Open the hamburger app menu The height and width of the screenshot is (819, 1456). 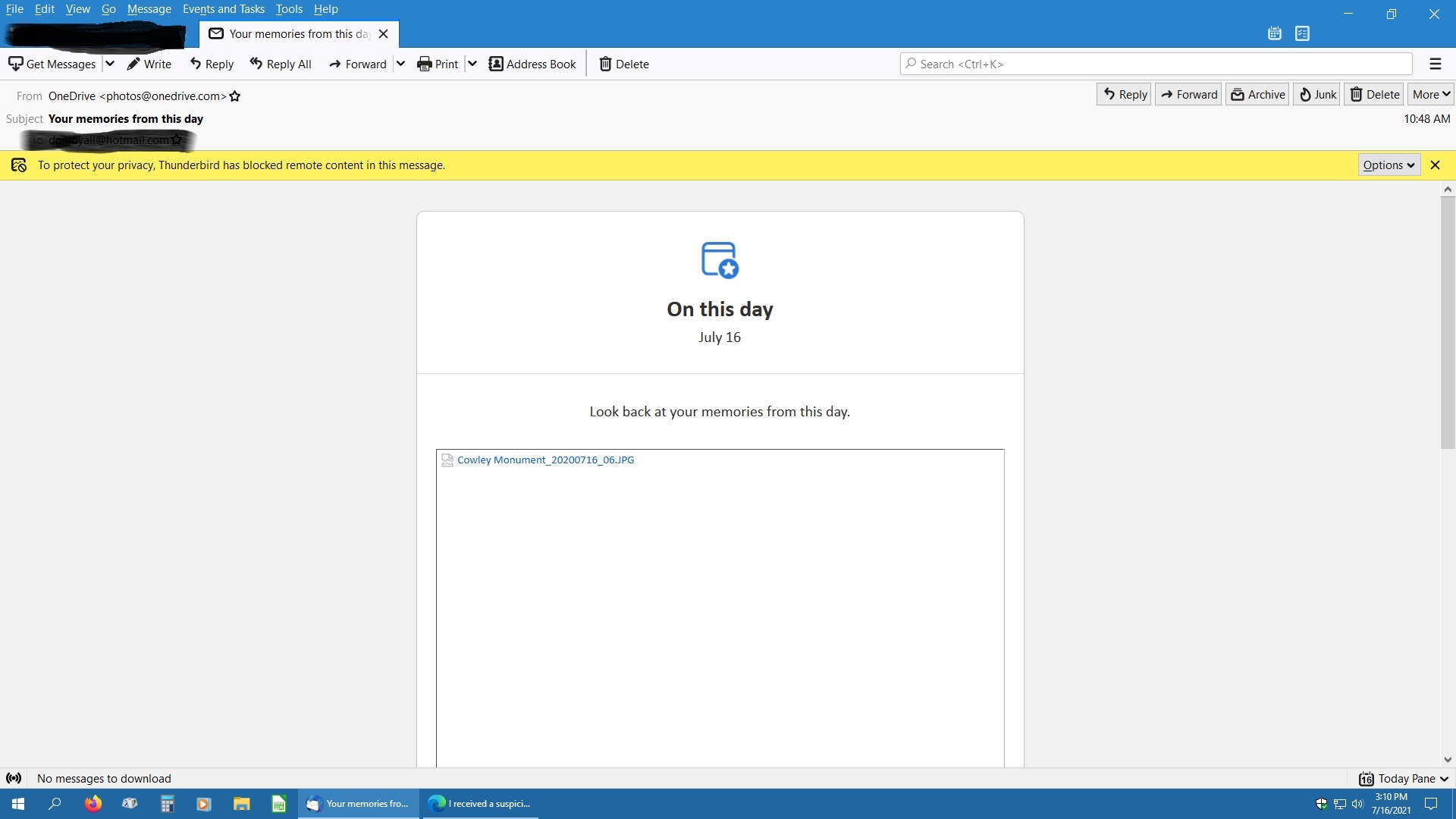(1435, 64)
